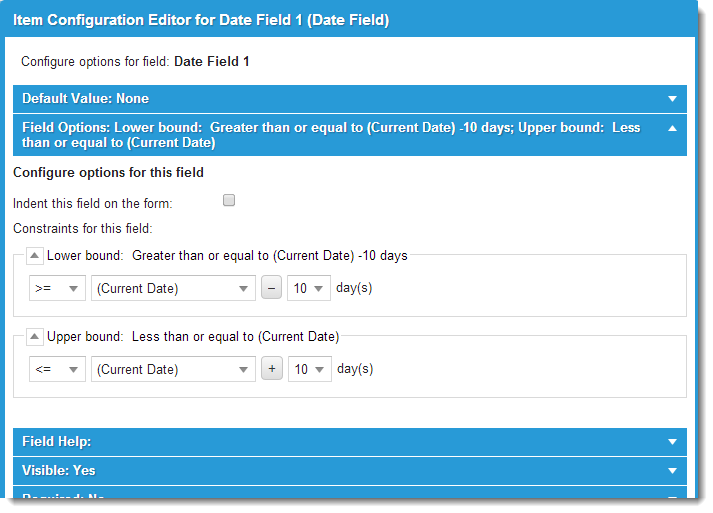
Task: Check Indent this field on the form
Action: [x=229, y=201]
